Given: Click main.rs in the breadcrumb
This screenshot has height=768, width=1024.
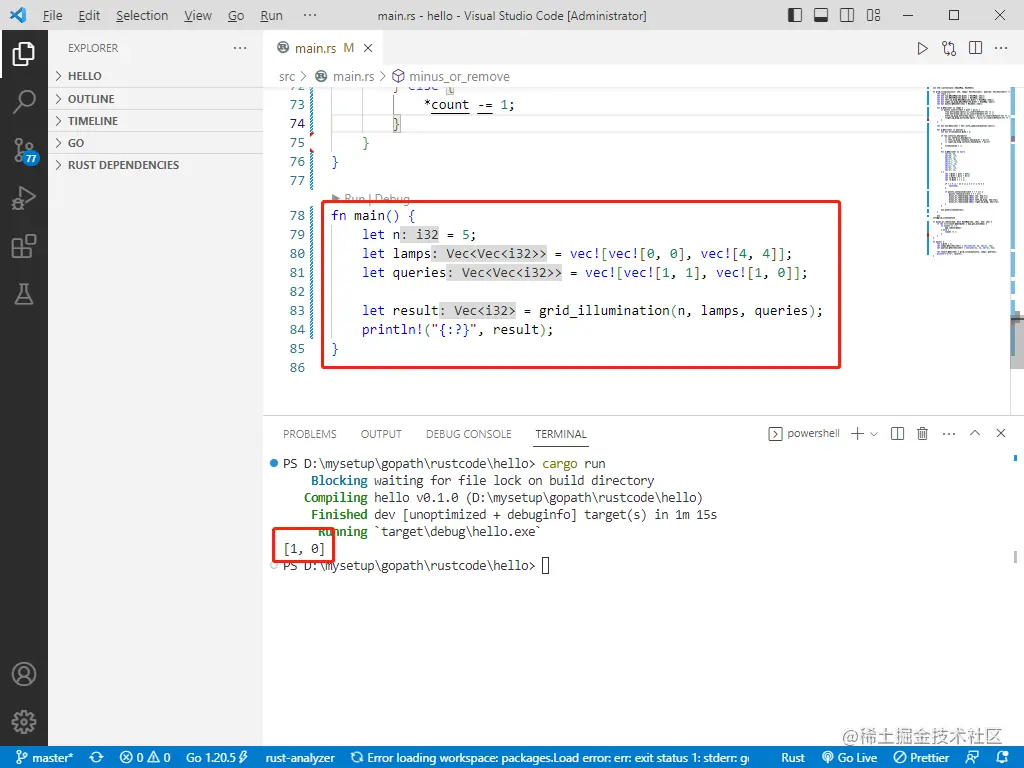Looking at the screenshot, I should tap(353, 76).
